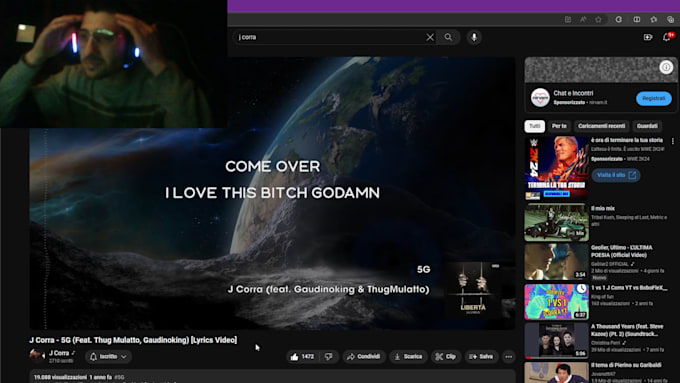Image resolution: width=680 pixels, height=383 pixels.
Task: Open the A Thousand Years thumbnail
Action: 557,341
